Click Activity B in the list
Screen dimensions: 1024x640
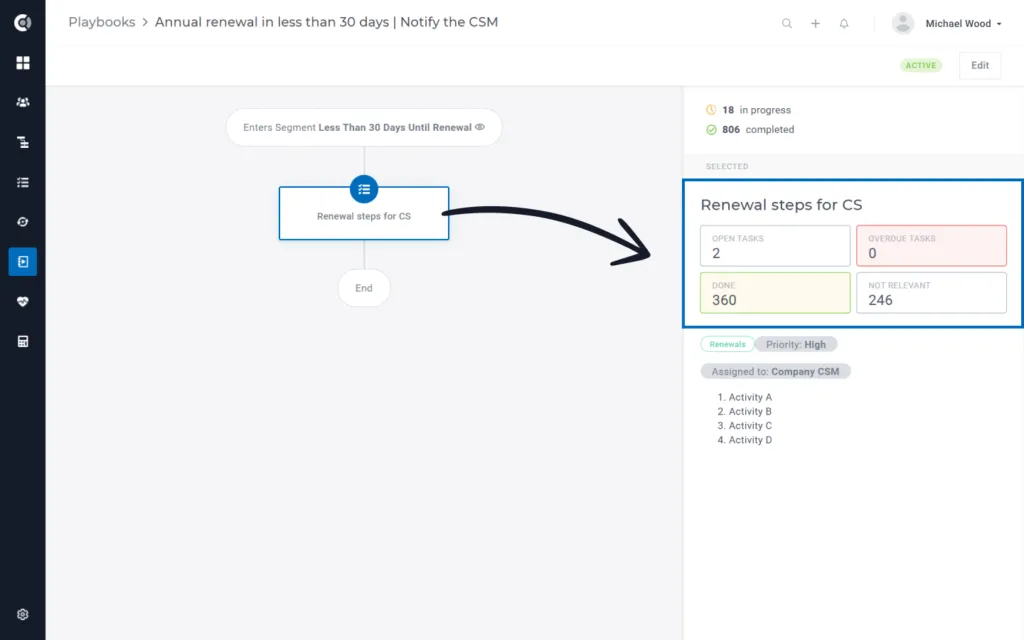point(750,411)
